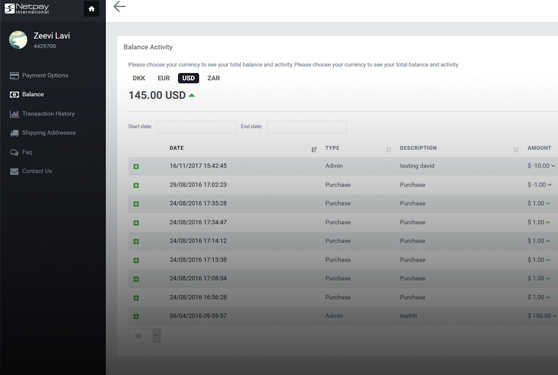The height and width of the screenshot is (375, 558).
Task: Expand row dated 29/08/2016 17:02:23
Action: [136, 185]
